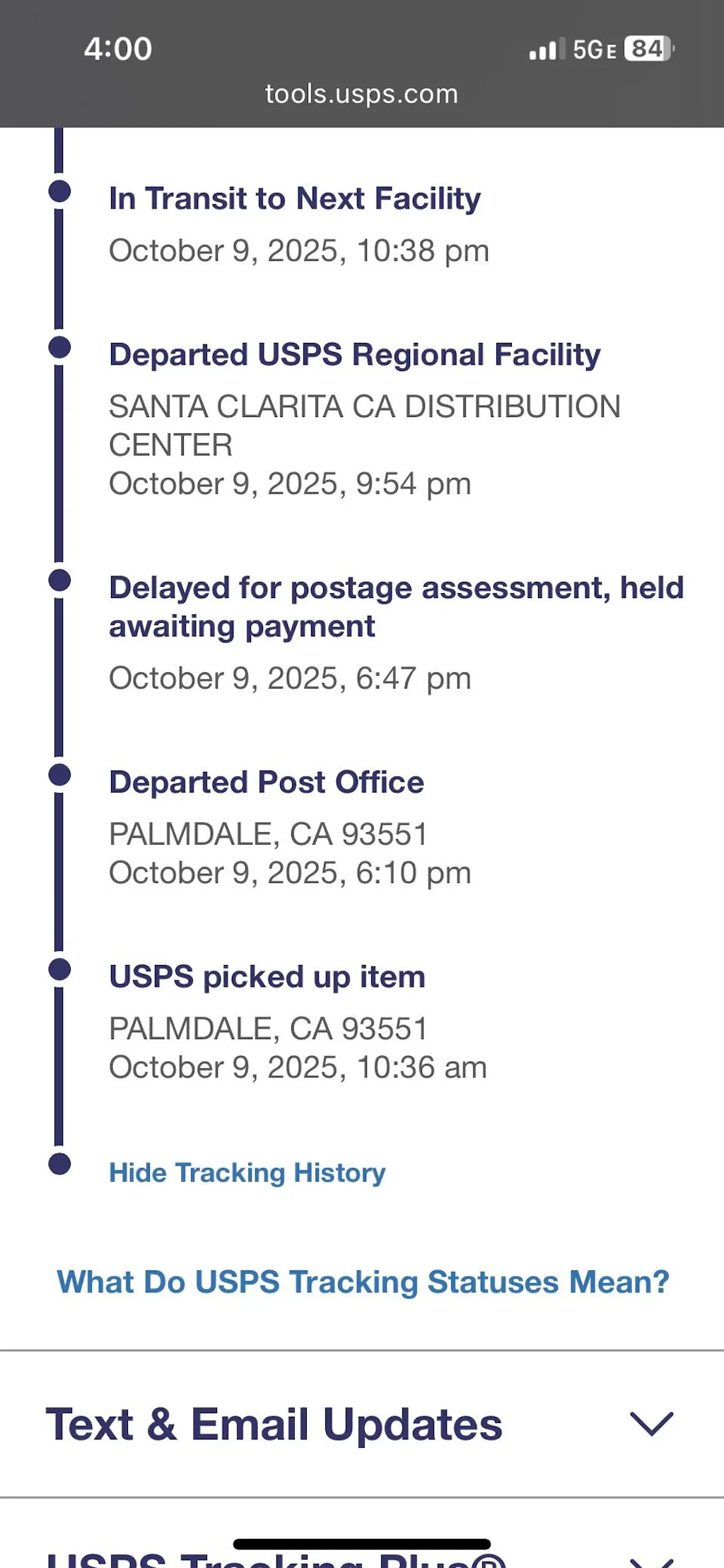
Task: Tap the home indicator bar
Action: coord(361,1544)
